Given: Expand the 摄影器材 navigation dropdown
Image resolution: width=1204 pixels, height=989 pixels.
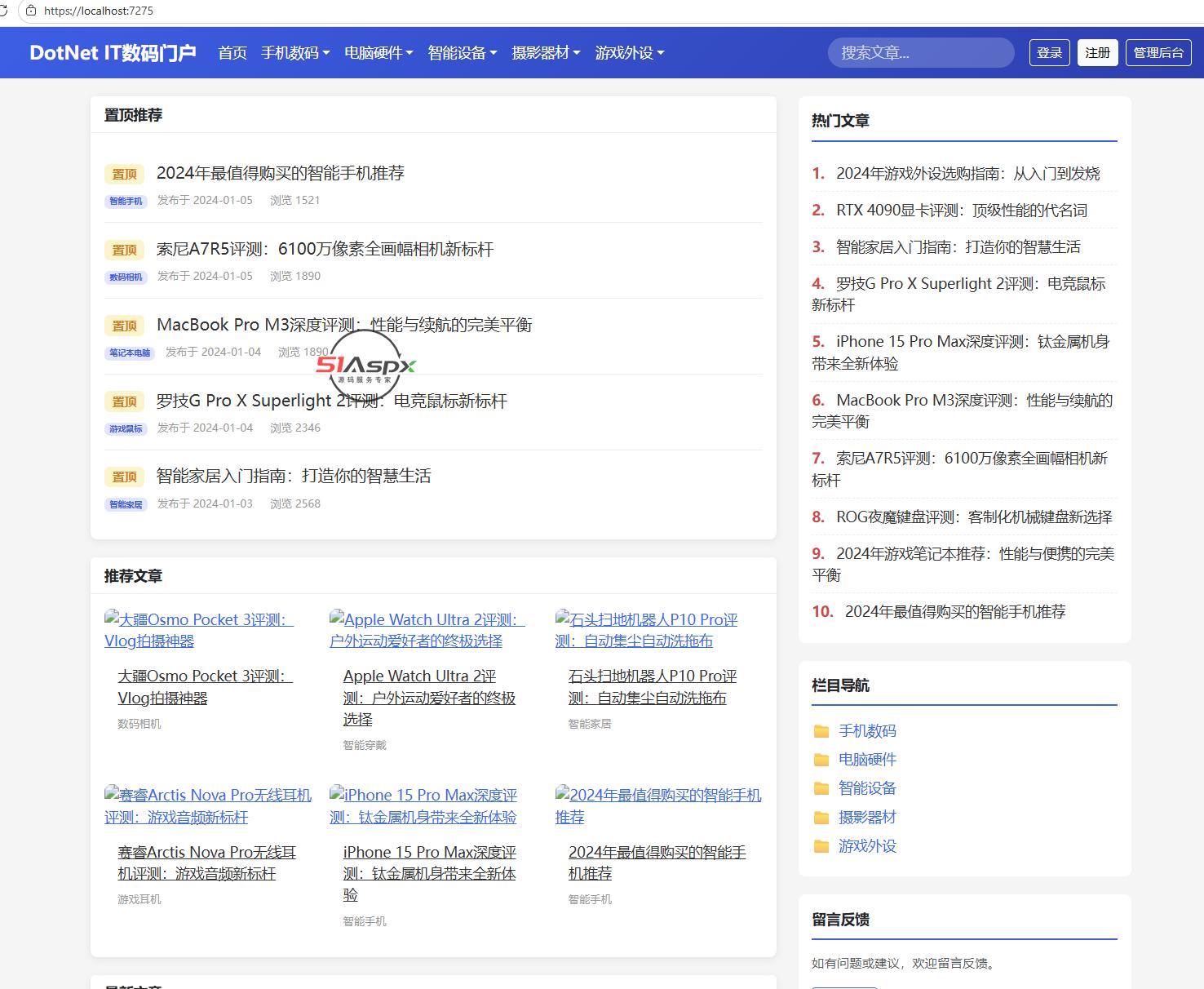Looking at the screenshot, I should [x=546, y=53].
